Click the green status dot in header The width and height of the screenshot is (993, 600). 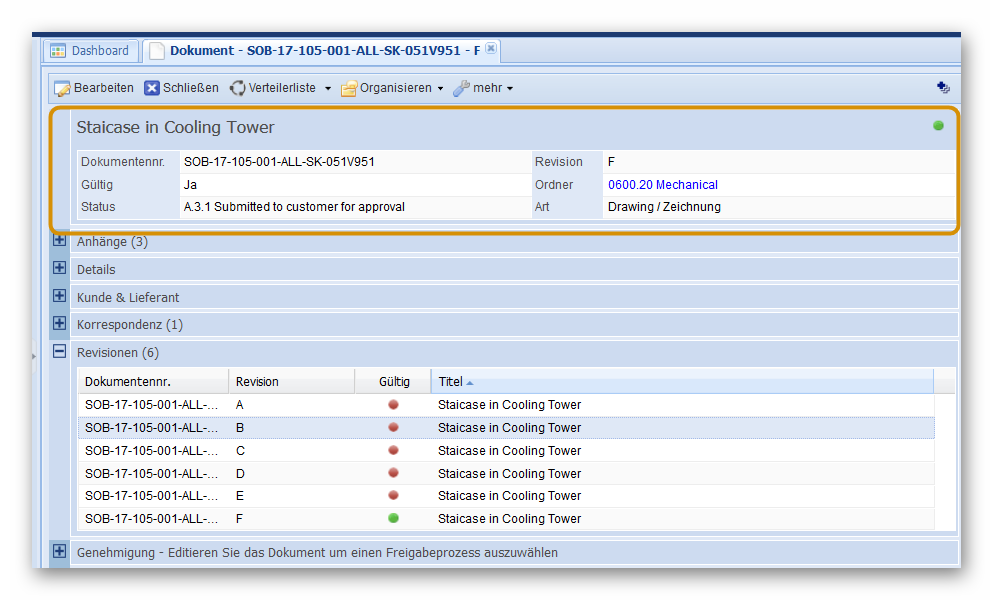coord(938,126)
